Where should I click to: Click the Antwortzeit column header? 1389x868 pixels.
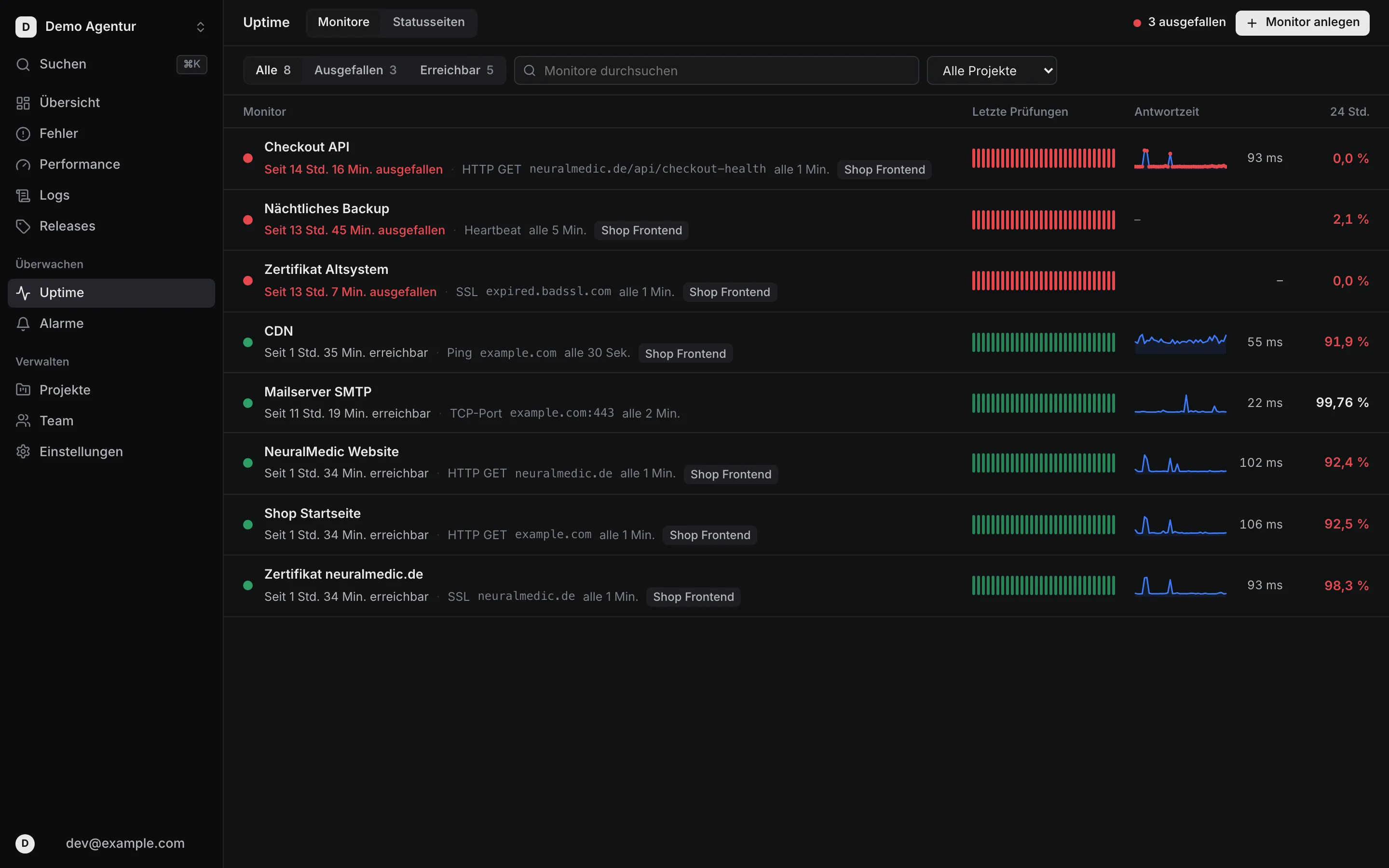tap(1166, 112)
